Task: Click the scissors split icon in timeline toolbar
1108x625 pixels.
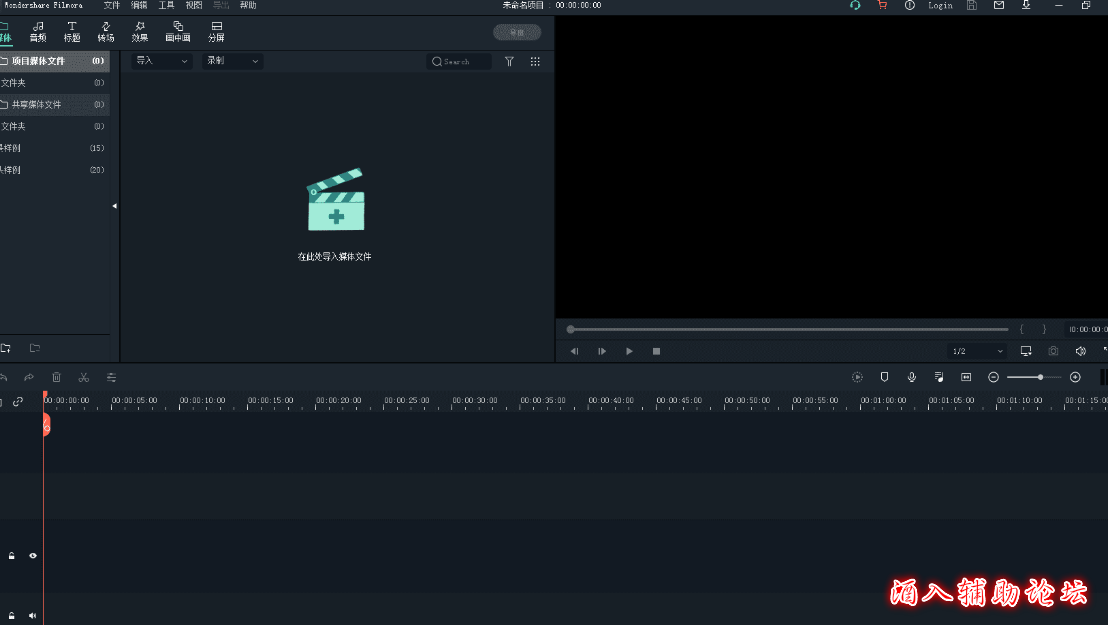Action: (x=84, y=377)
